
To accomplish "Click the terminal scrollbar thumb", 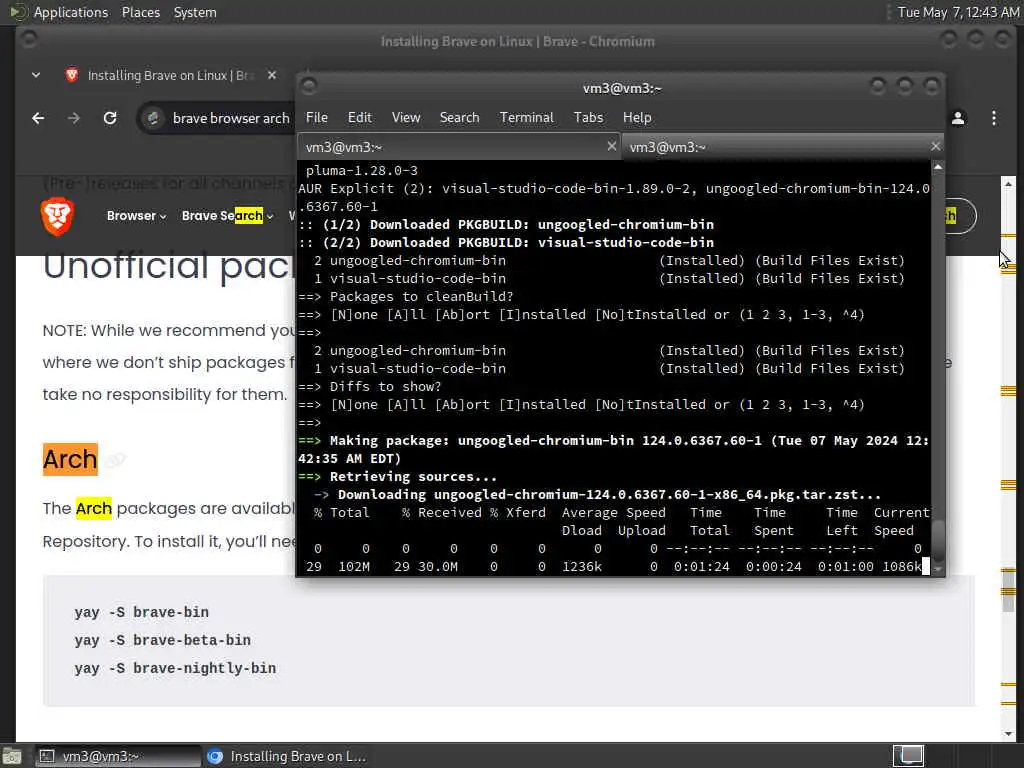I will pos(938,540).
